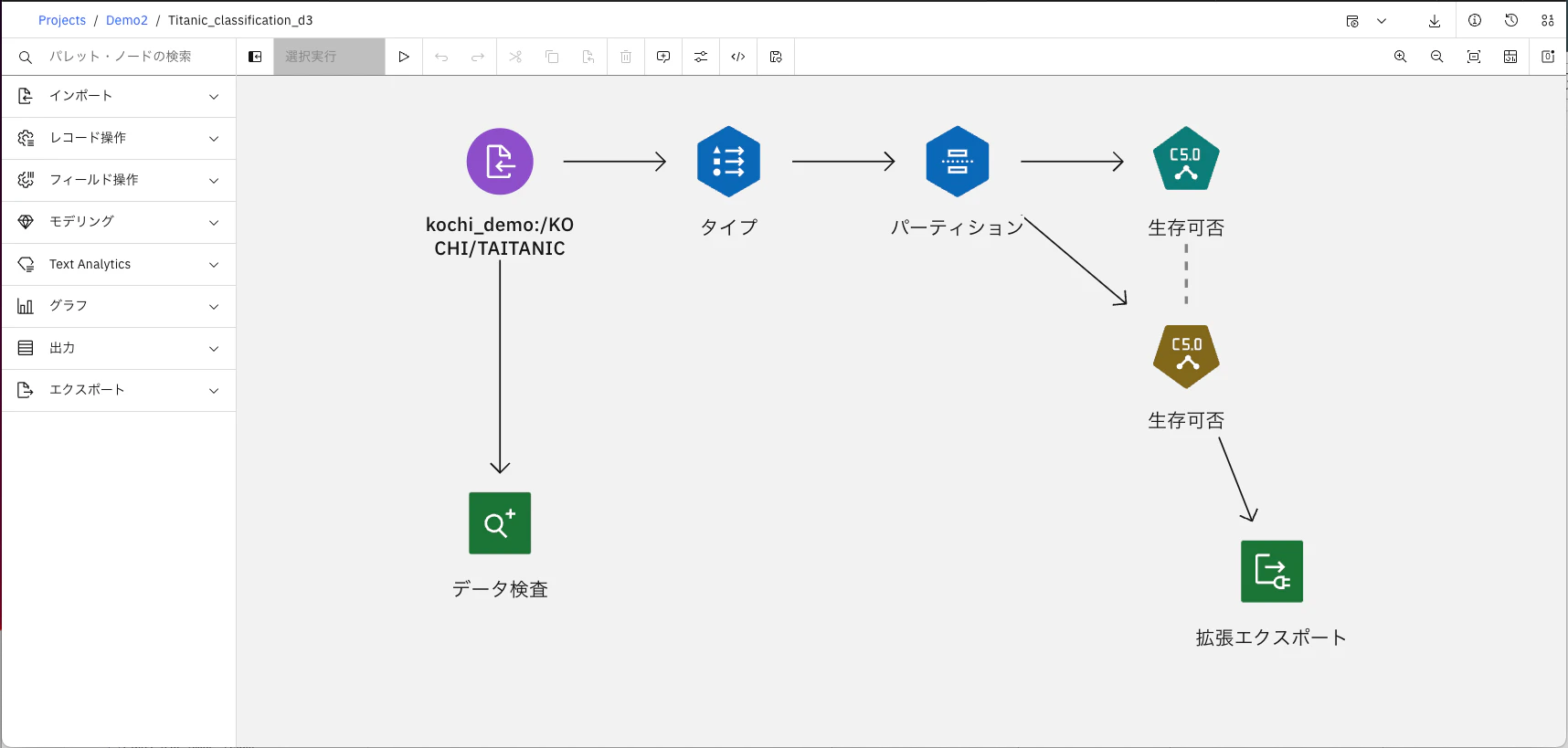
Task: Expand the 出力 palette category
Action: pyautogui.click(x=119, y=348)
